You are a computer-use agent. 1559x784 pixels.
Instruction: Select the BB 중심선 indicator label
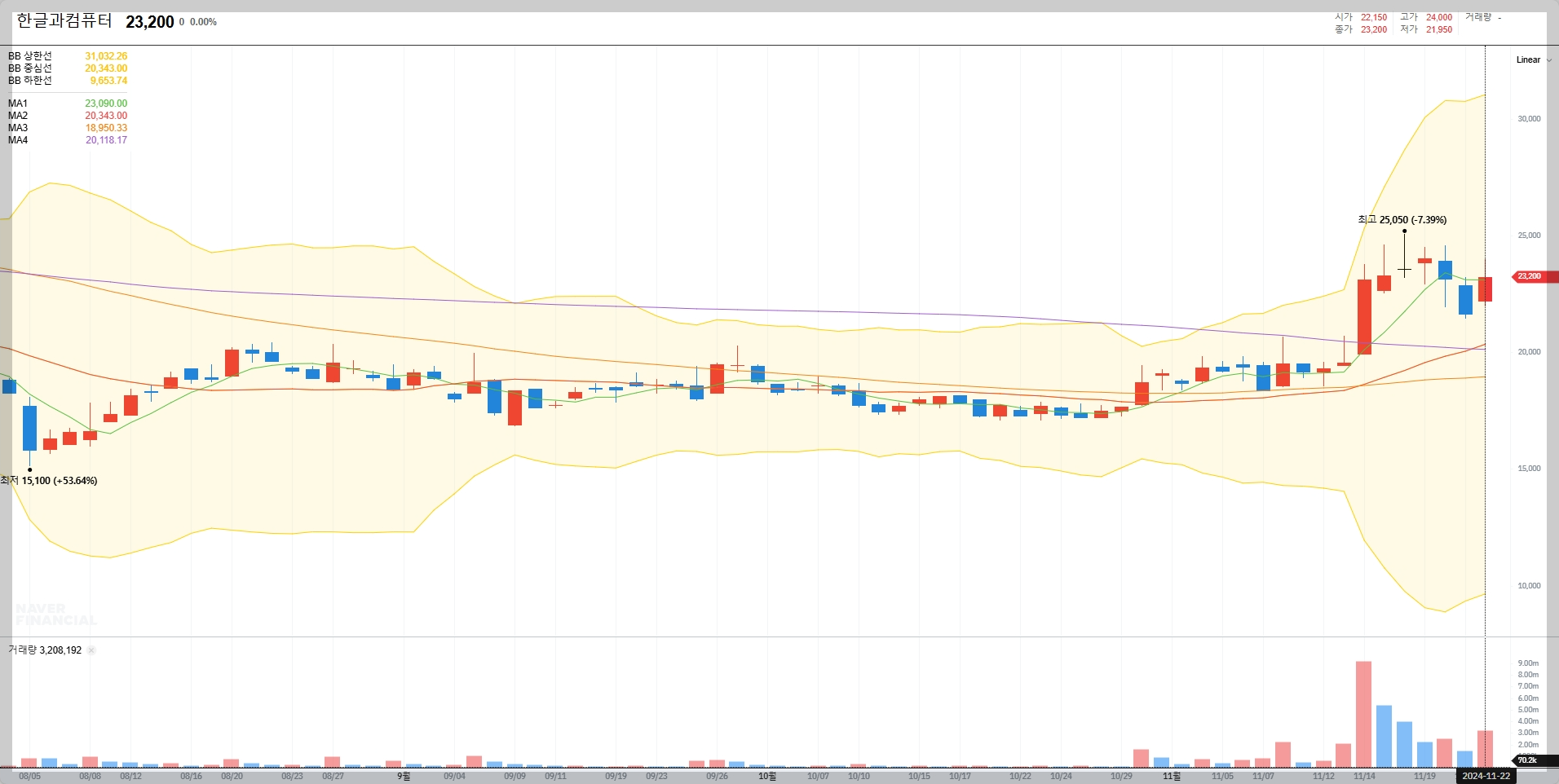[30, 68]
